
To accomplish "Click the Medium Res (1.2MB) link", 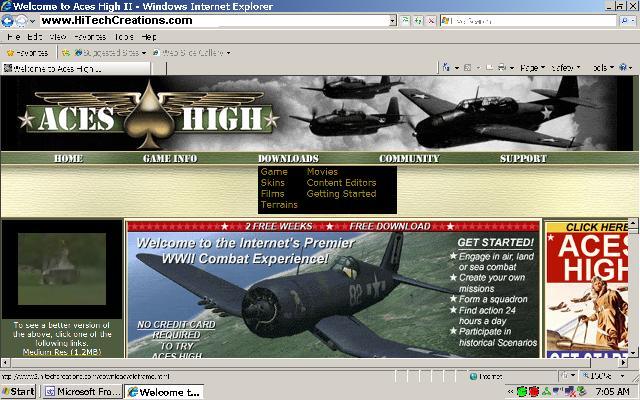I will click(x=62, y=352).
